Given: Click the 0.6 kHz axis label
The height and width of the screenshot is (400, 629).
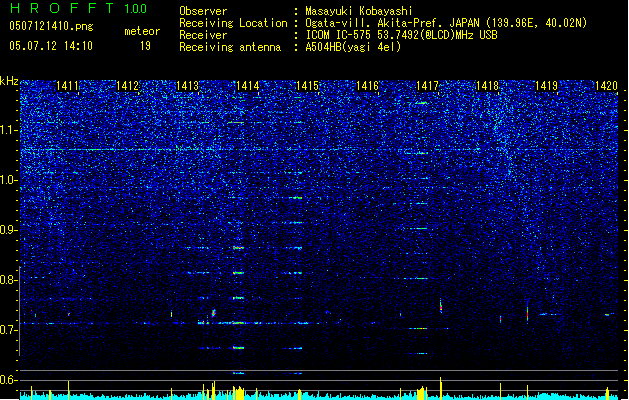Looking at the screenshot, I should coord(8,380).
